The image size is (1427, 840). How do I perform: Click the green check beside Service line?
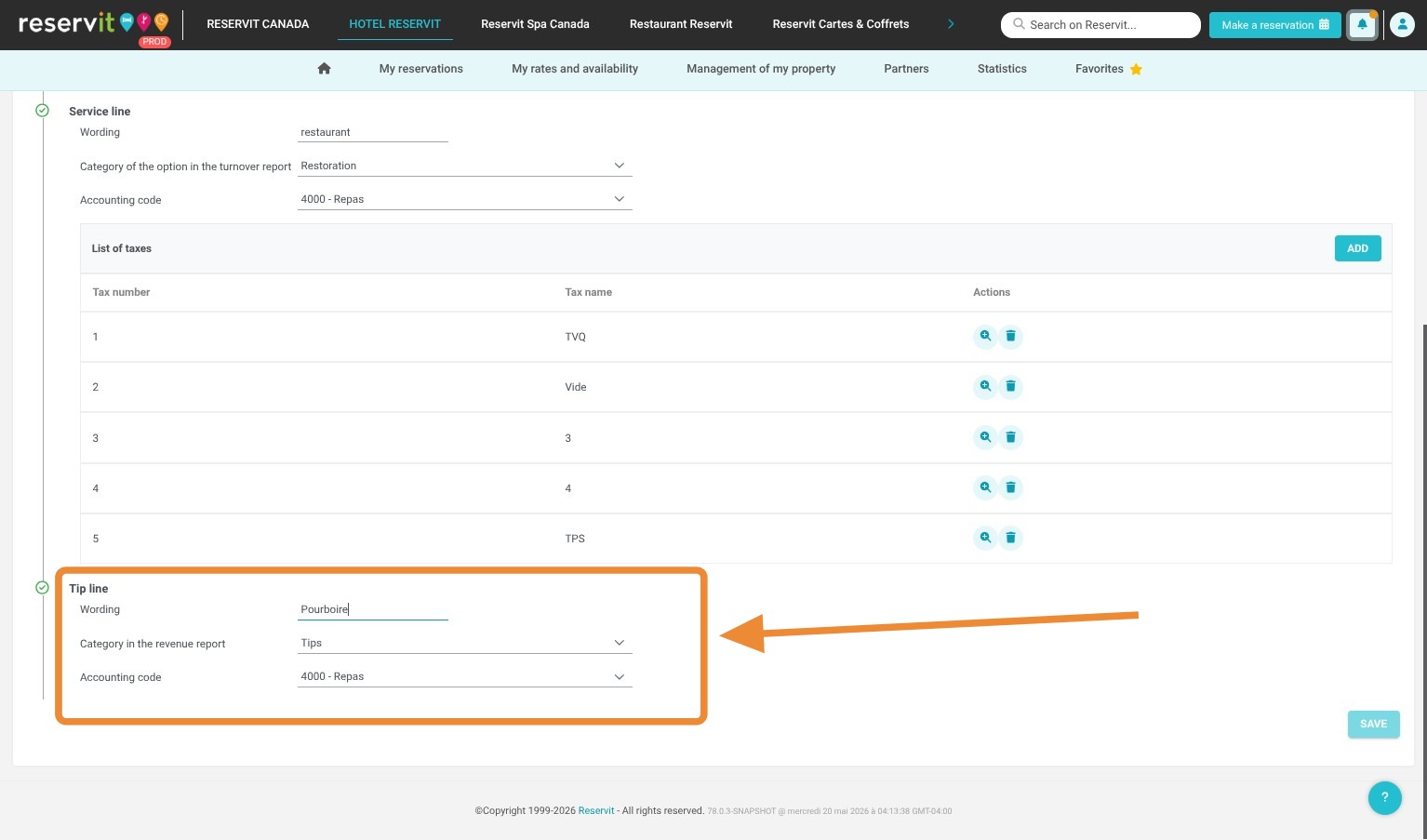(x=42, y=111)
